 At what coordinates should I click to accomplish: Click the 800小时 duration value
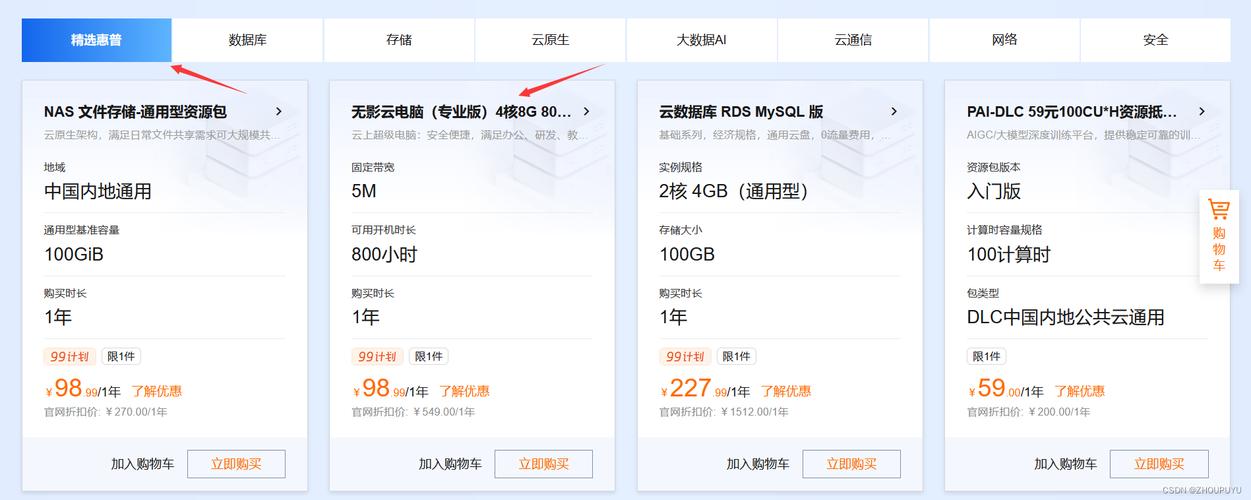384,254
